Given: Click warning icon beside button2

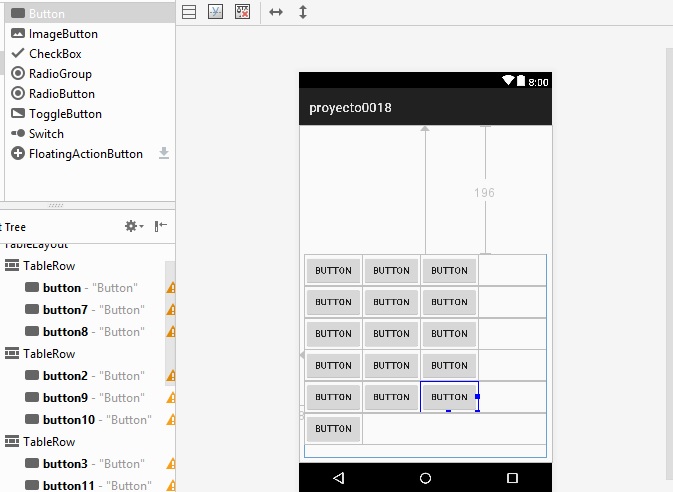Looking at the screenshot, I should click(x=171, y=376).
